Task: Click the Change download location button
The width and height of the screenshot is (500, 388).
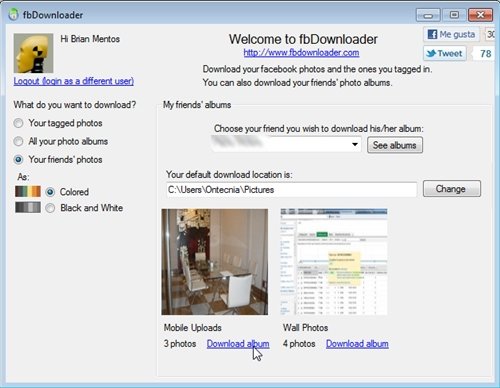Action: pyautogui.click(x=452, y=189)
